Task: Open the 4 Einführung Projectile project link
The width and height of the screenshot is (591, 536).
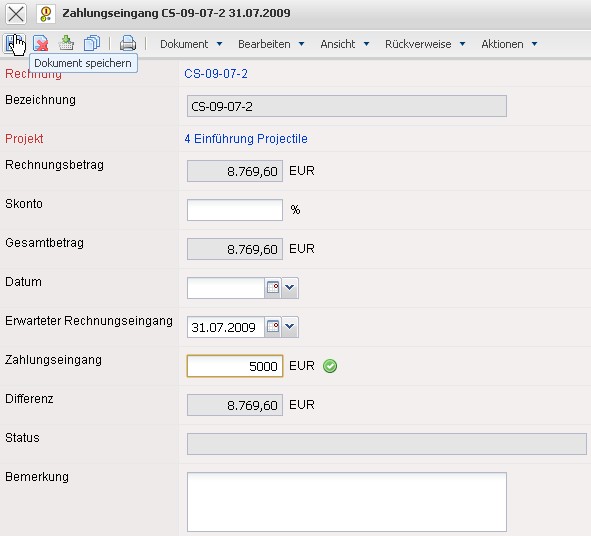Action: click(246, 139)
